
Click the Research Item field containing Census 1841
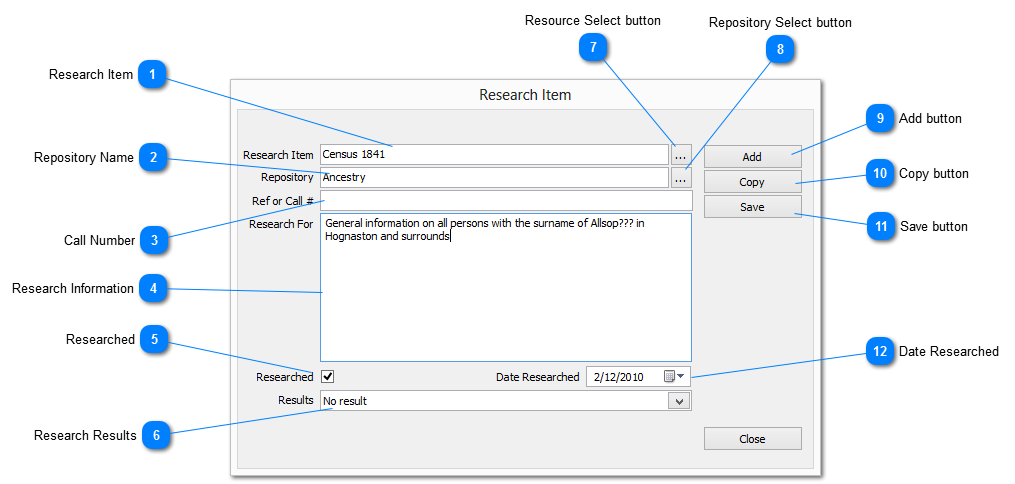tap(493, 155)
